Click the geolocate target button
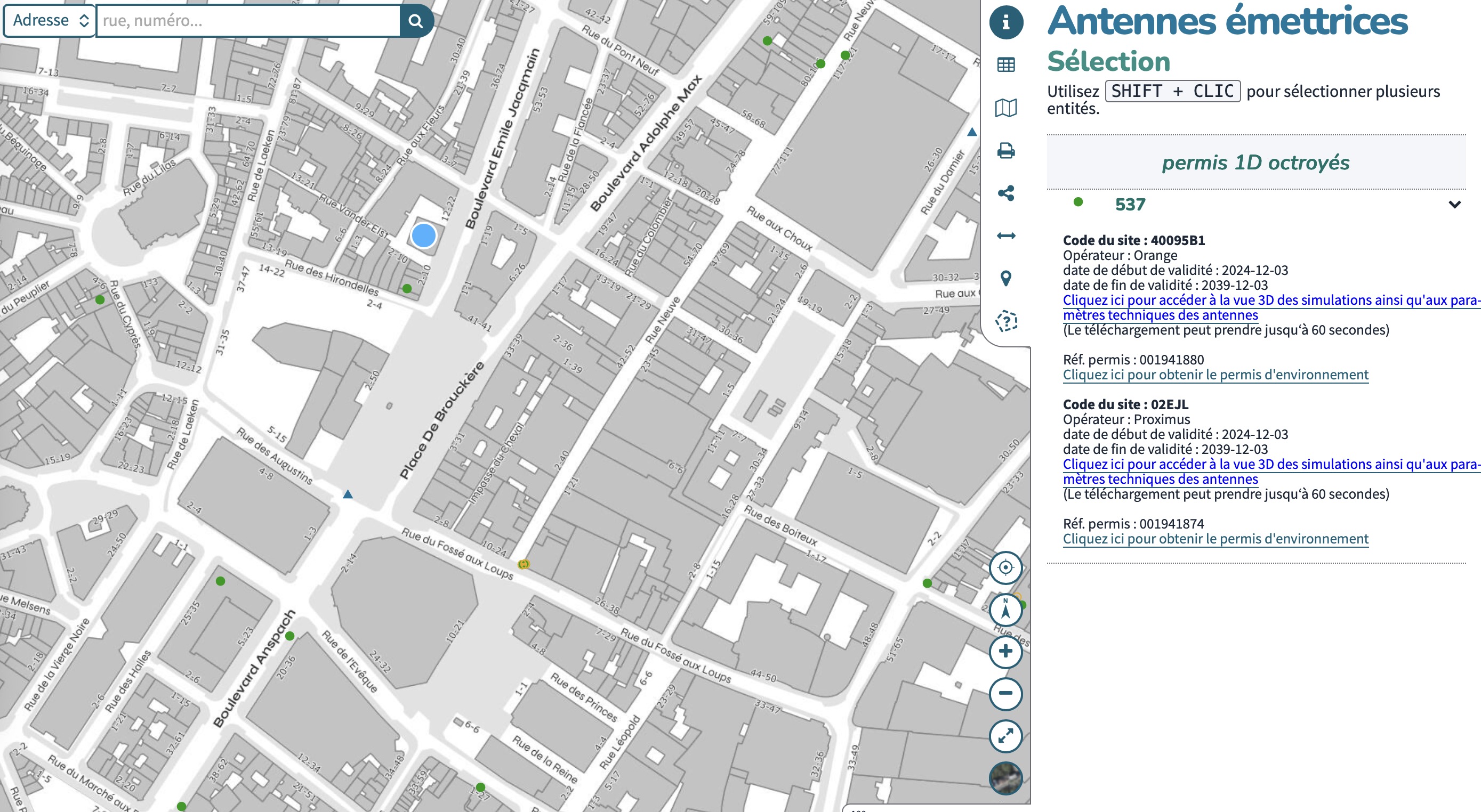The image size is (1481, 812). [x=1005, y=567]
